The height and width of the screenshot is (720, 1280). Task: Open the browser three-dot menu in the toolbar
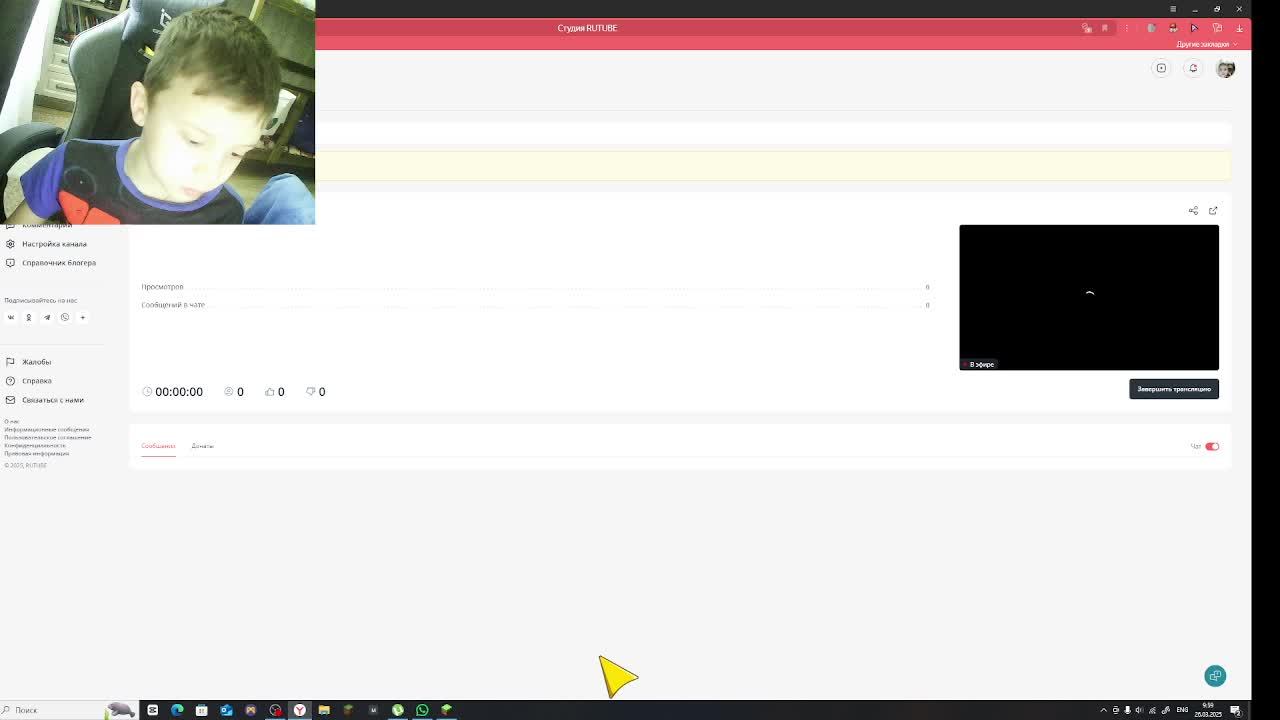(x=1127, y=28)
